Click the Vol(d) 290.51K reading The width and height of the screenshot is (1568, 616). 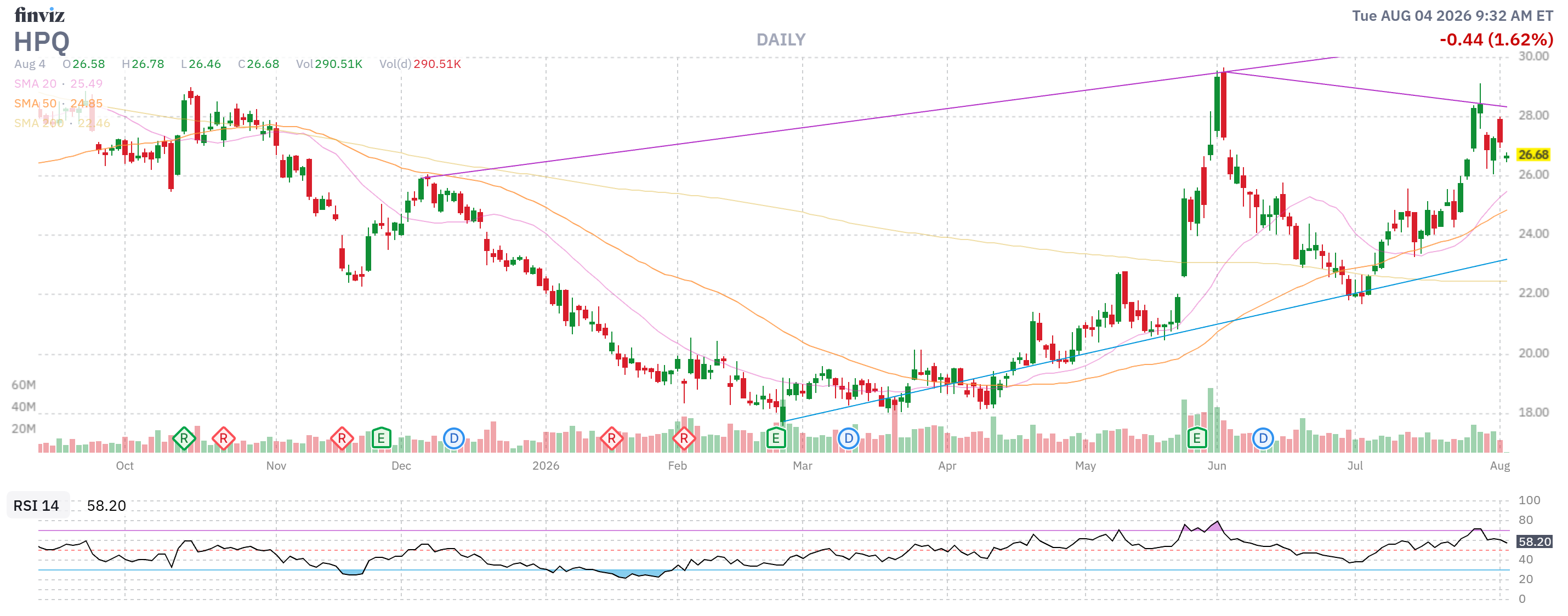click(x=420, y=64)
